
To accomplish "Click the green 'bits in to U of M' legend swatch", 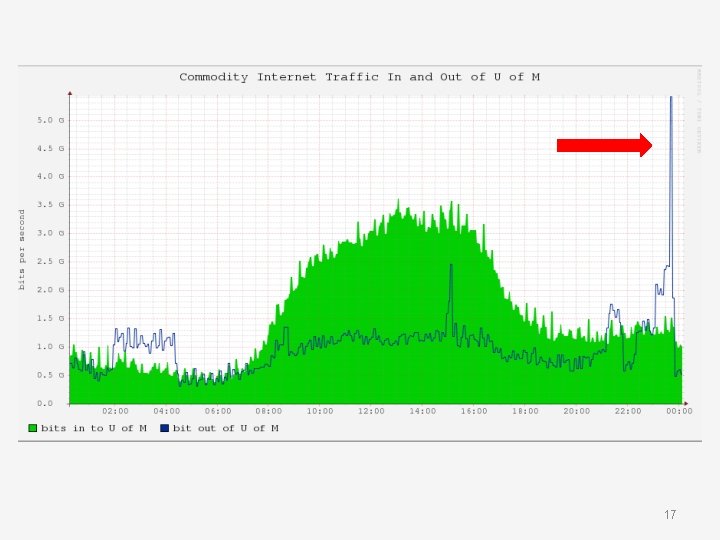I will click(33, 428).
